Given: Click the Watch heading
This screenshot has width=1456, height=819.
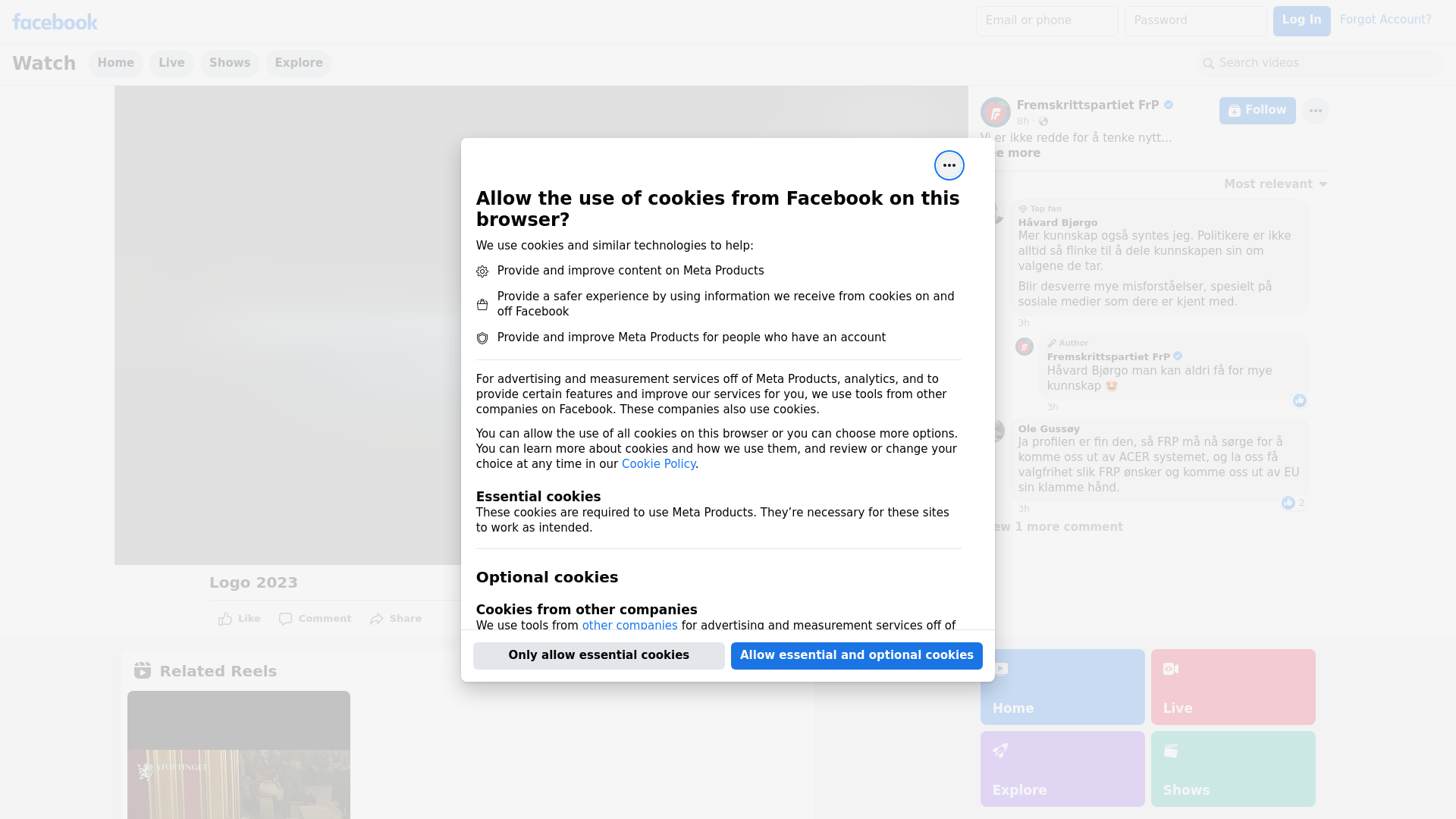Looking at the screenshot, I should click(x=44, y=64).
